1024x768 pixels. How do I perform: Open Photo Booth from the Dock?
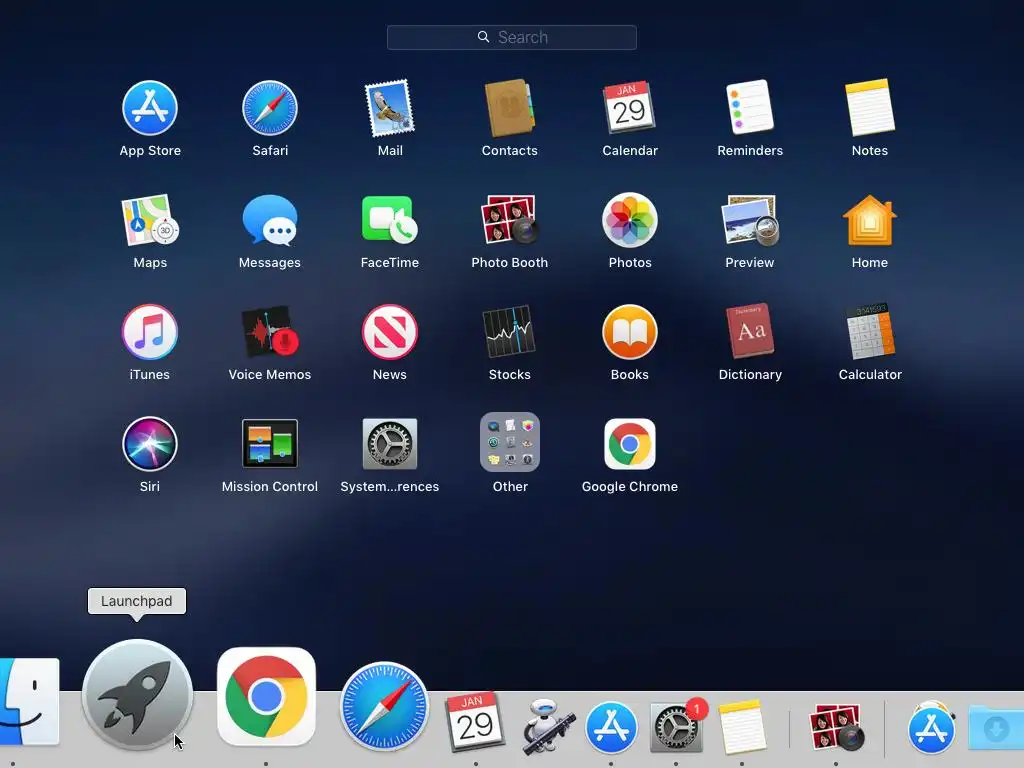(x=837, y=727)
